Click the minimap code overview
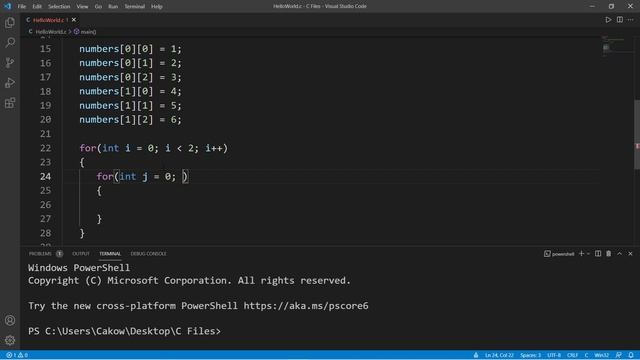This screenshot has height=360, width=640. click(x=617, y=47)
